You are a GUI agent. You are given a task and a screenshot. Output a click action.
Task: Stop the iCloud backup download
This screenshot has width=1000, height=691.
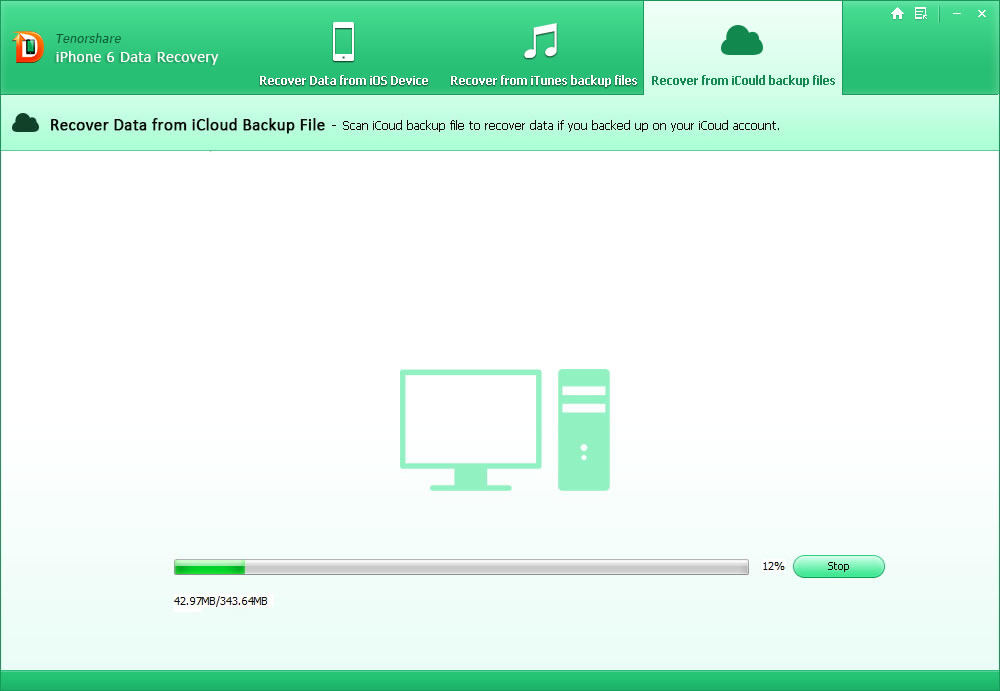839,567
